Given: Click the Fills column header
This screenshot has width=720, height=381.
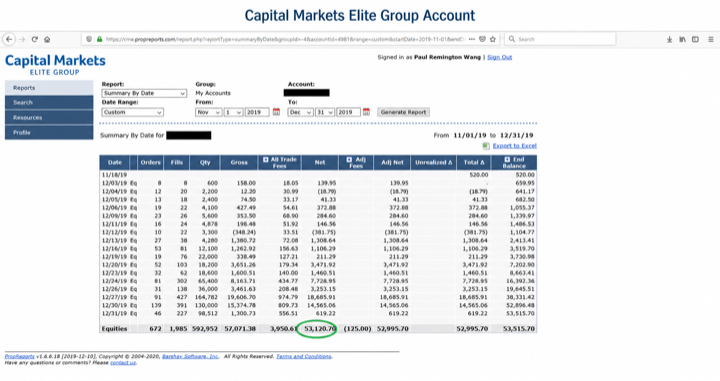Looking at the screenshot, I should tap(176, 162).
